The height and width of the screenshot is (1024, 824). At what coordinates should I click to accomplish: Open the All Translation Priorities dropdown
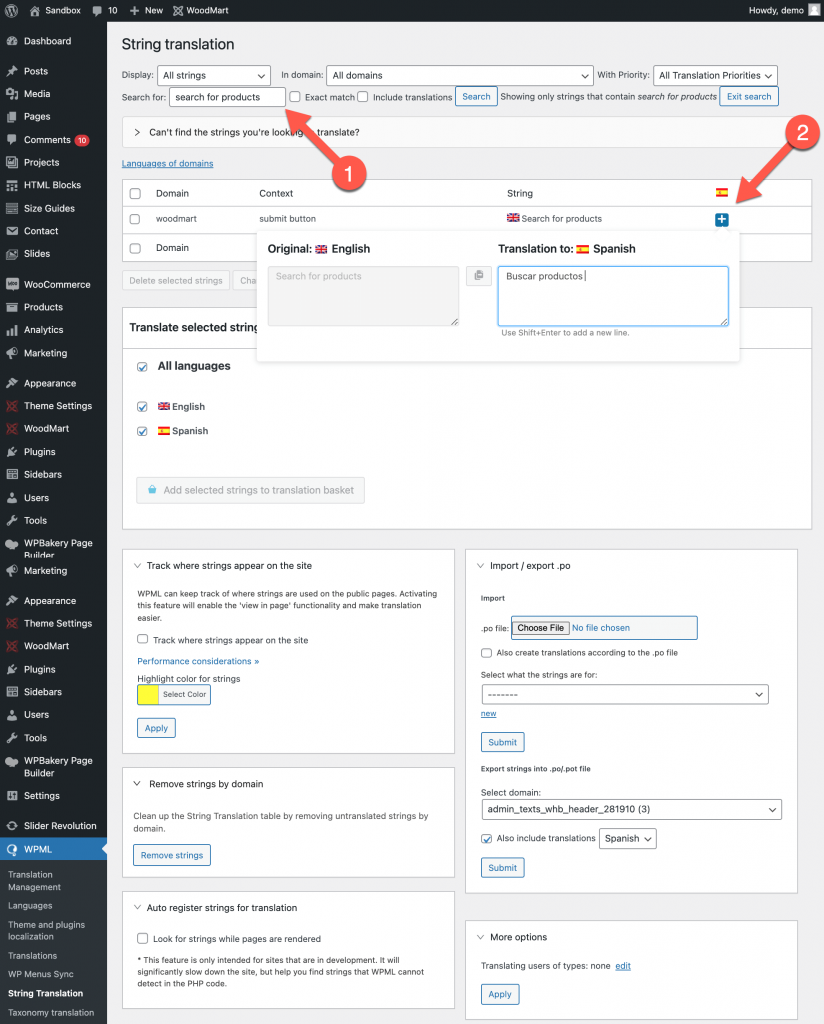click(x=716, y=76)
